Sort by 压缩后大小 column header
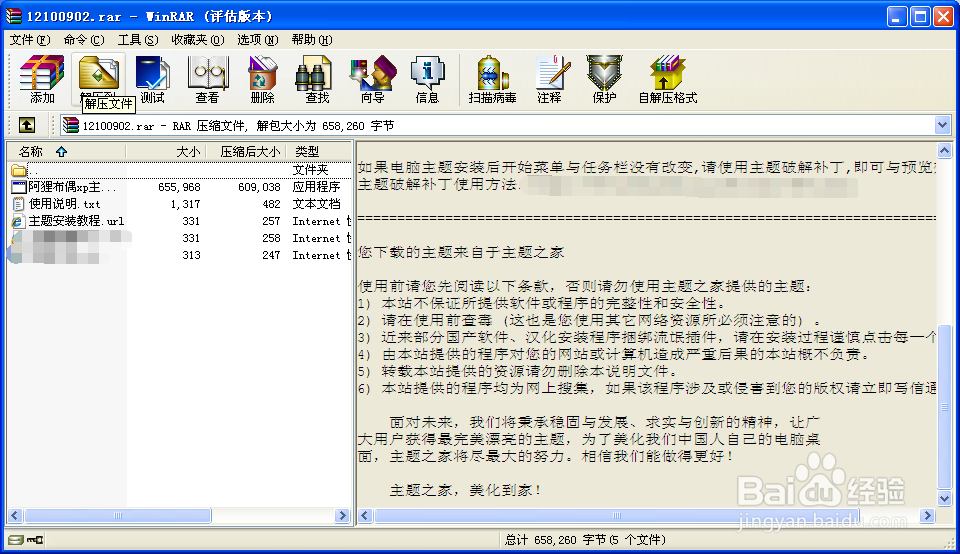Image resolution: width=960 pixels, height=554 pixels. tap(247, 152)
